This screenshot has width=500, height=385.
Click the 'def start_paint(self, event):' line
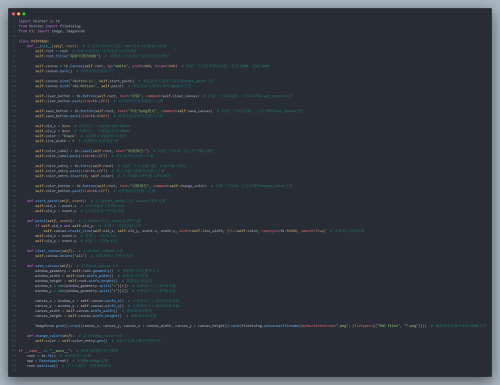click(96, 201)
